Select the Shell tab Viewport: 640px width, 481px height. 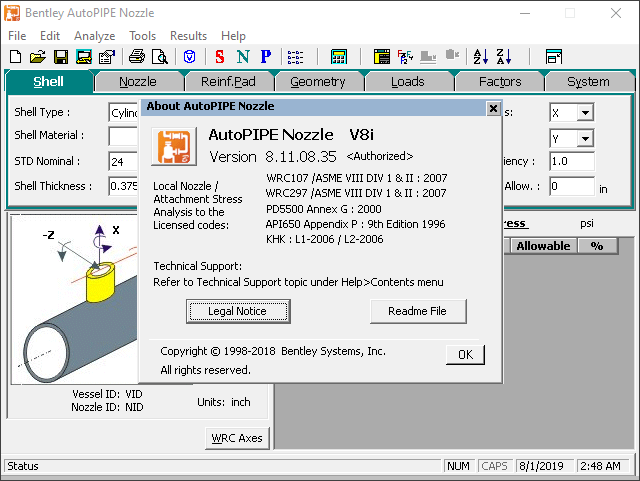click(x=48, y=82)
